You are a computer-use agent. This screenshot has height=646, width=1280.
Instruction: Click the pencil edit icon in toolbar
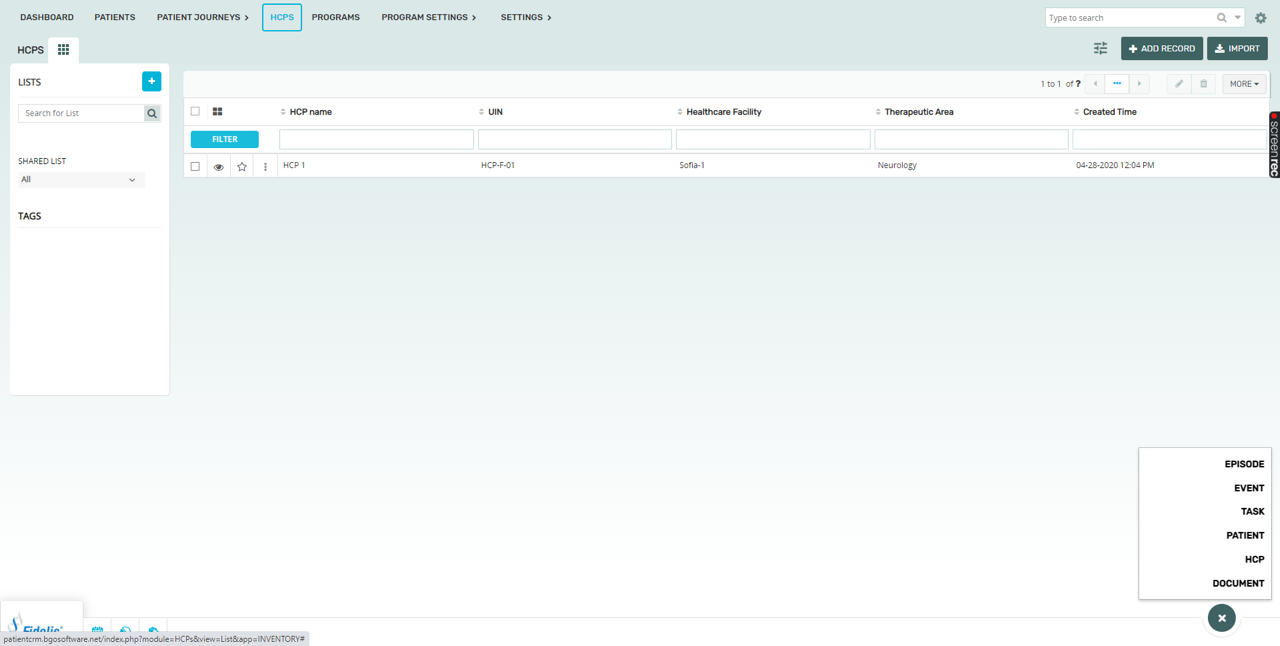(1179, 84)
